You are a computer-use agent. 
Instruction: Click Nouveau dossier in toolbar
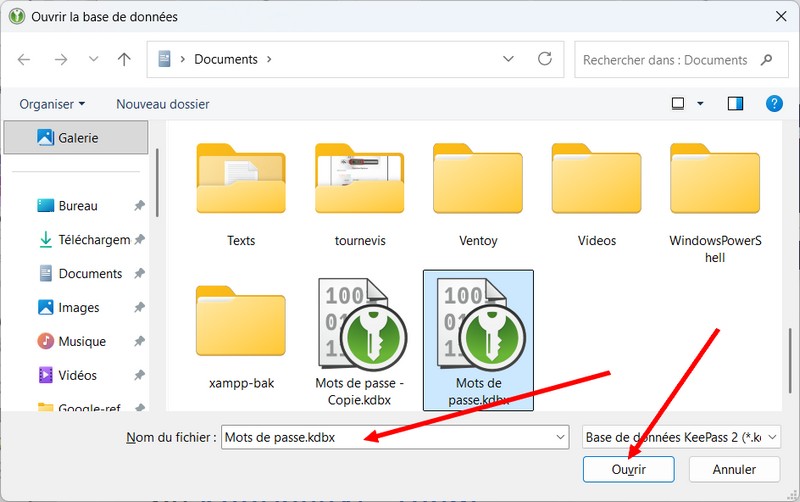pos(163,104)
